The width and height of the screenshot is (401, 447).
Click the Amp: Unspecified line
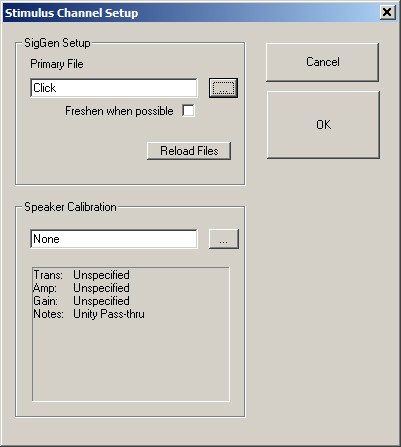pyautogui.click(x=82, y=288)
